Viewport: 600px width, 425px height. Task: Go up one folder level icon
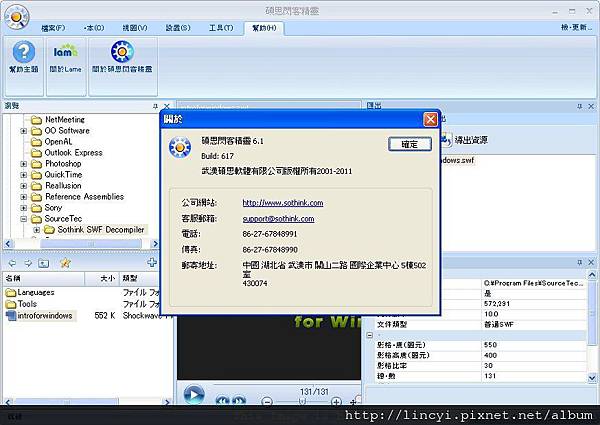[44, 263]
